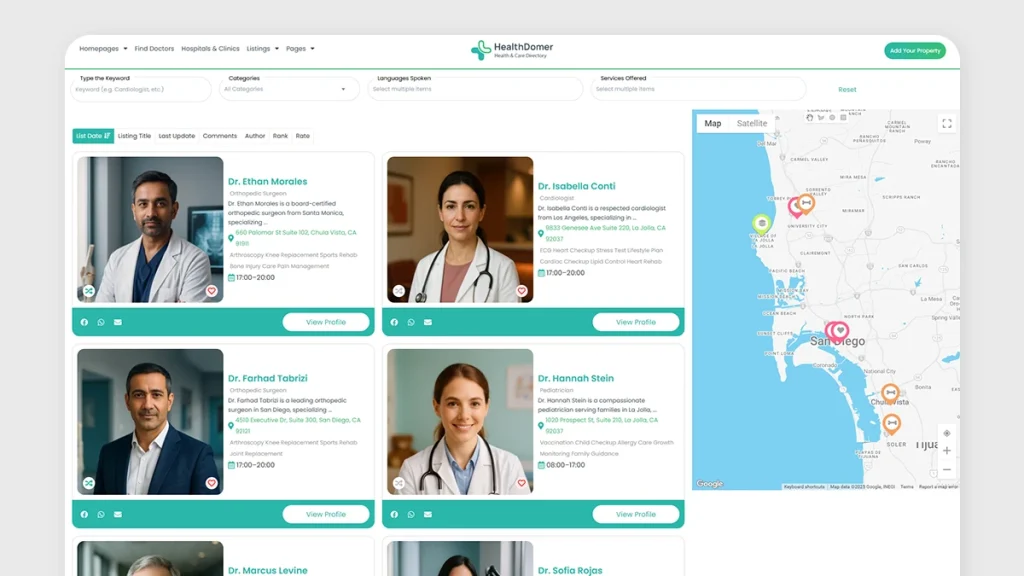
Task: Message Dr. Hannah Stein via WhatsApp
Action: point(411,515)
